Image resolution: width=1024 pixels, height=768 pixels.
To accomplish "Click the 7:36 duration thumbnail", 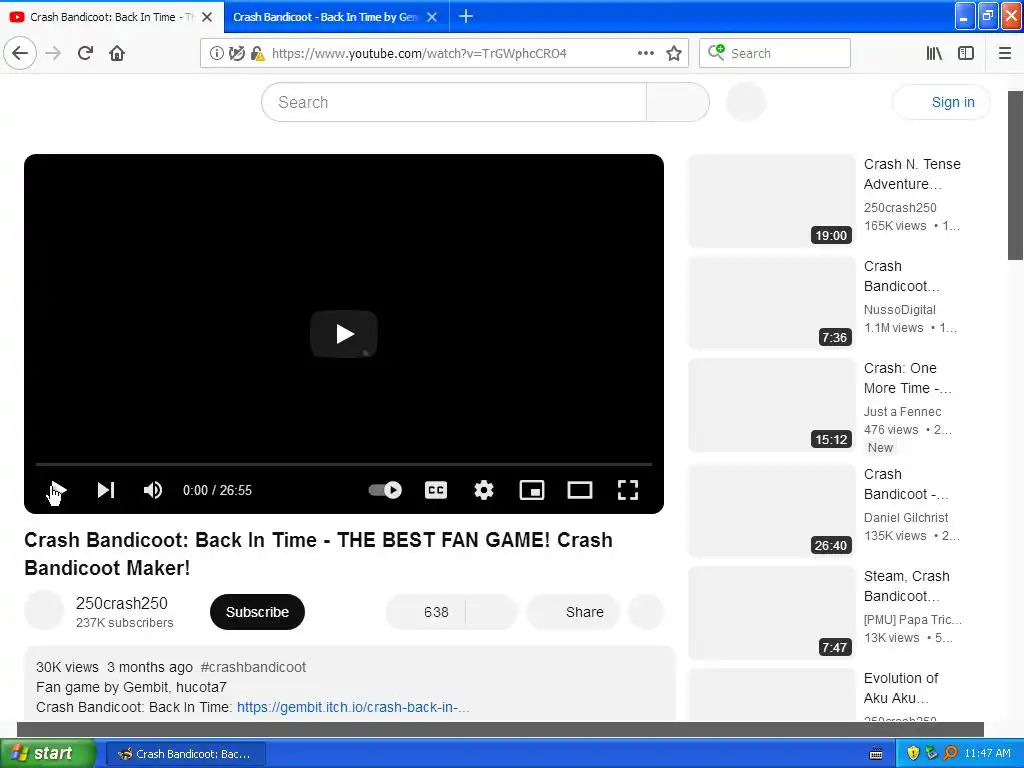I will click(x=771, y=303).
